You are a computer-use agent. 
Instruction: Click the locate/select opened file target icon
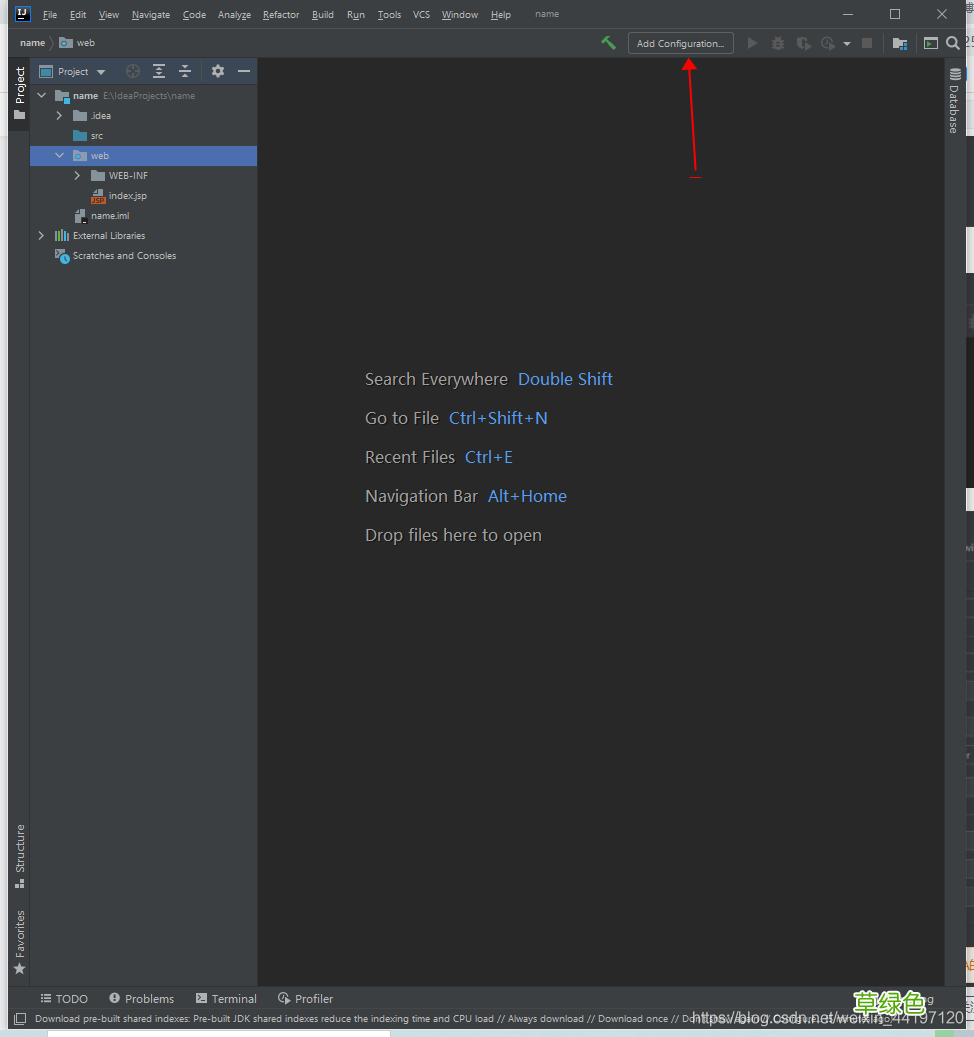pos(133,71)
